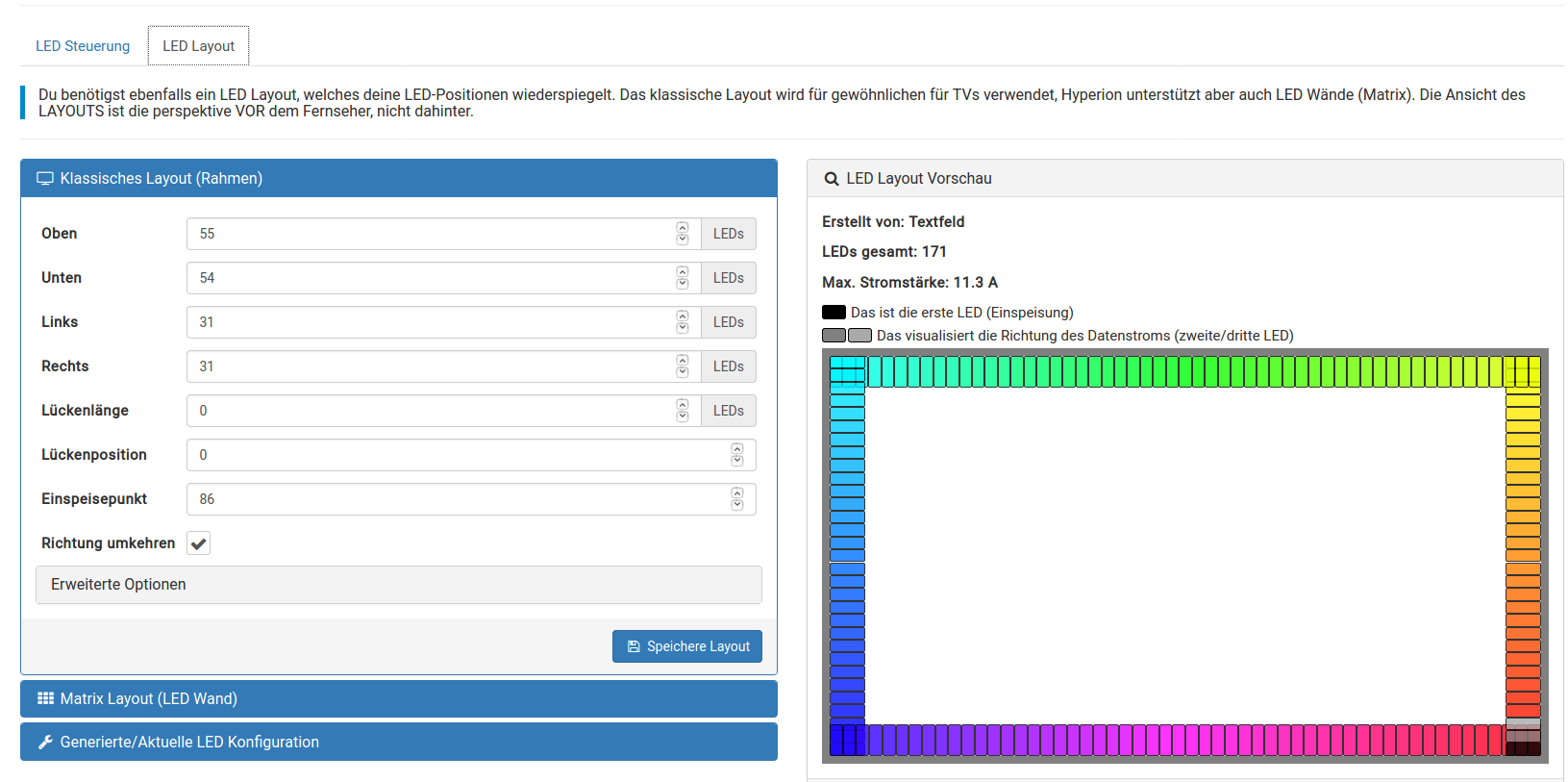Click the Unten LED count input field
This screenshot has height=782, width=1568.
pyautogui.click(x=444, y=278)
